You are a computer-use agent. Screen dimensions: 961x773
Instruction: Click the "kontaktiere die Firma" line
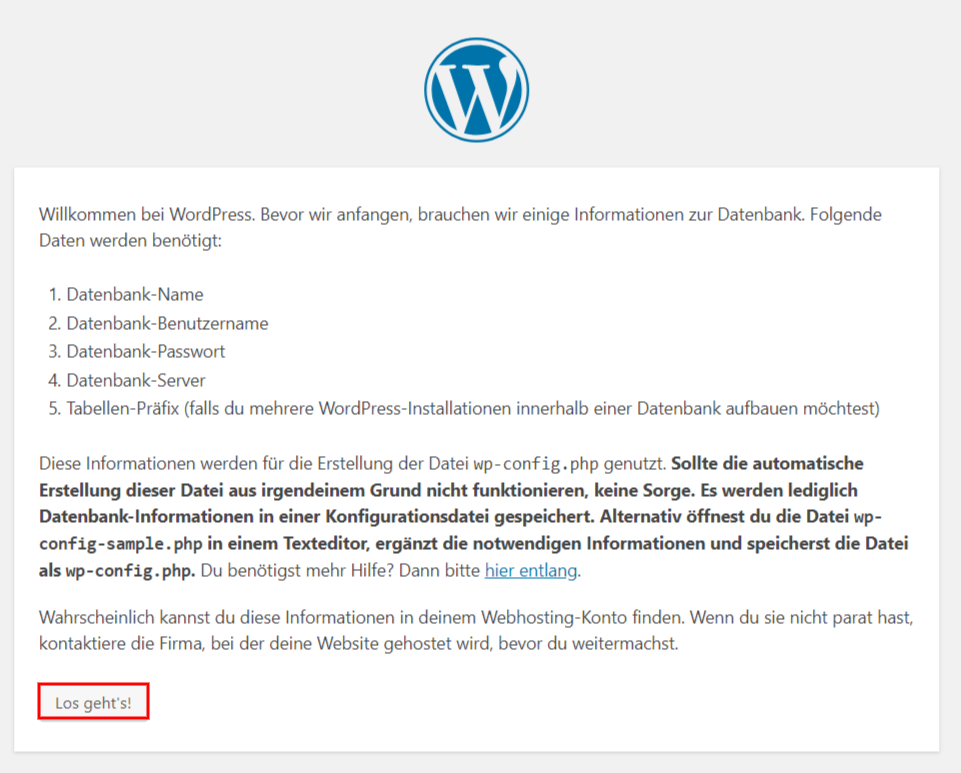pos(120,643)
